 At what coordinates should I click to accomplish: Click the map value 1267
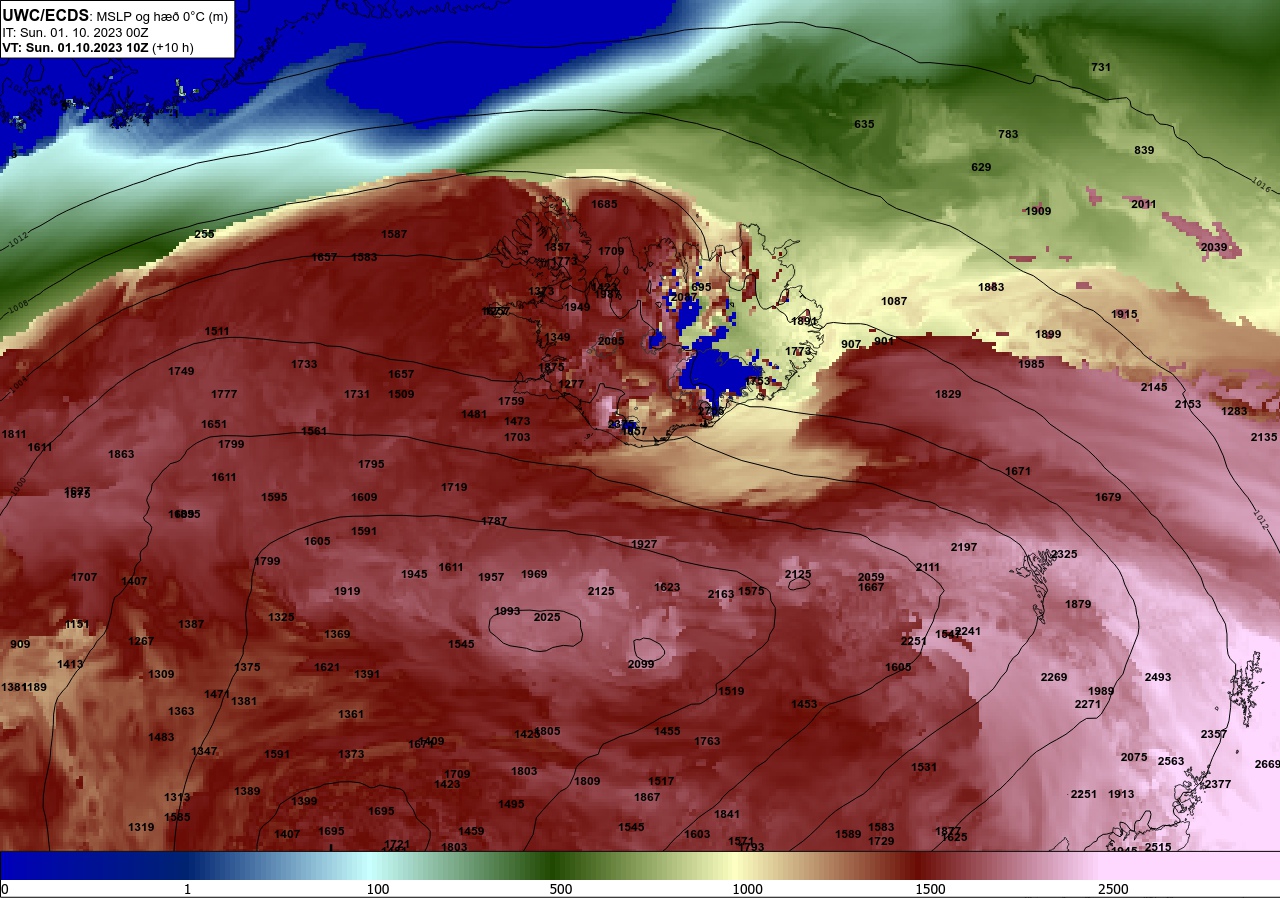tap(141, 641)
